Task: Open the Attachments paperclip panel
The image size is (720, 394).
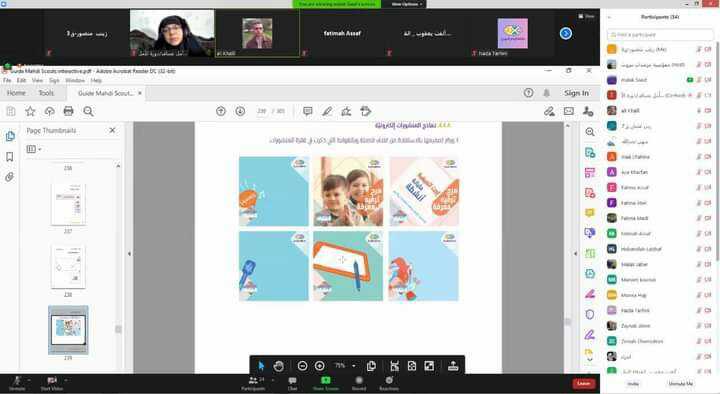Action: pyautogui.click(x=10, y=177)
